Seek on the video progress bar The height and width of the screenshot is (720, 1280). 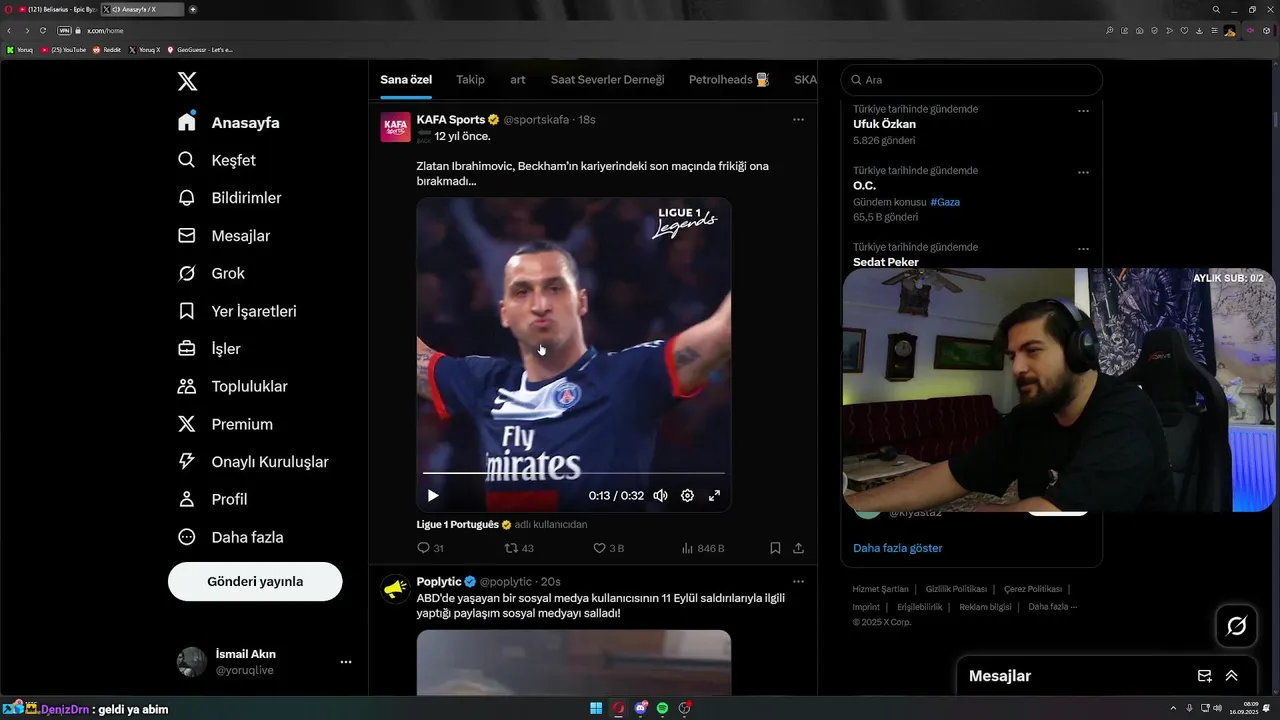[574, 473]
